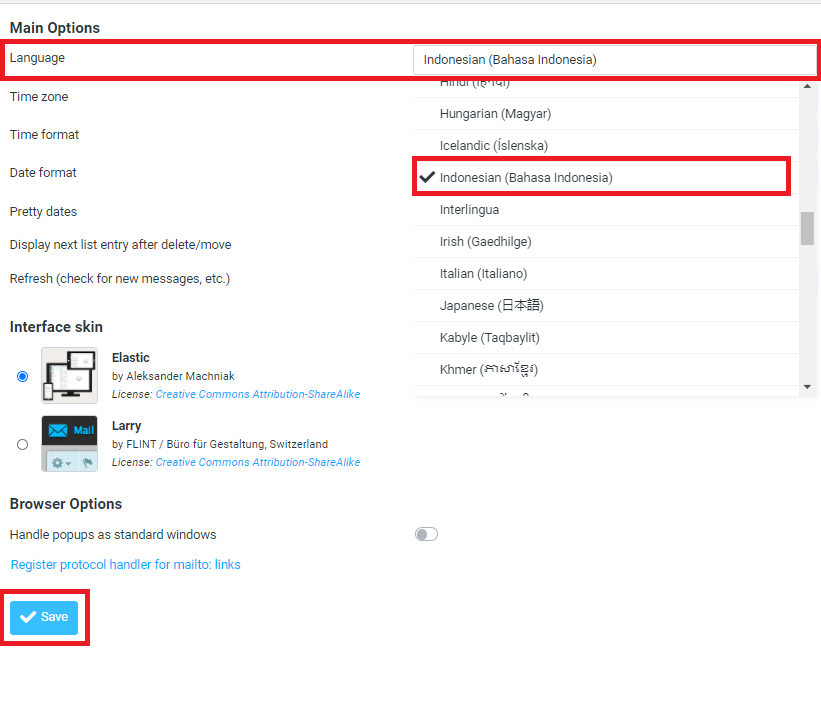
Task: Choose Interlingua from the dropdown list
Action: pos(469,209)
